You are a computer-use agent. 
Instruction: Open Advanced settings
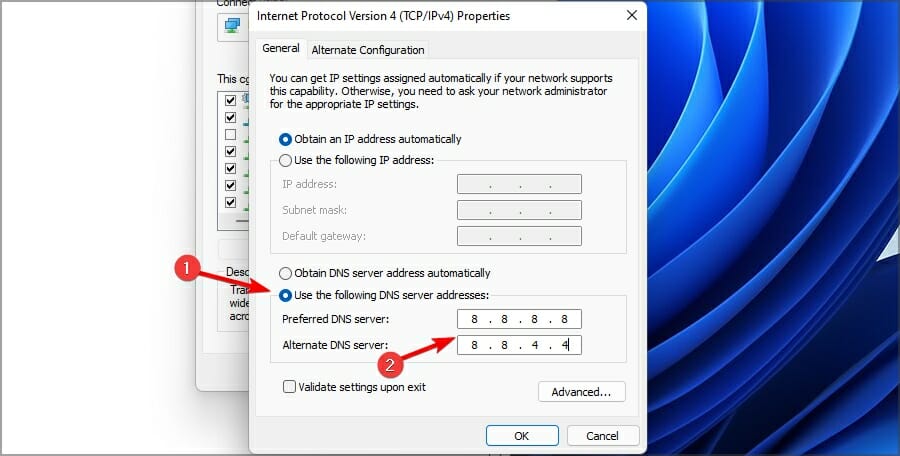[x=581, y=392]
